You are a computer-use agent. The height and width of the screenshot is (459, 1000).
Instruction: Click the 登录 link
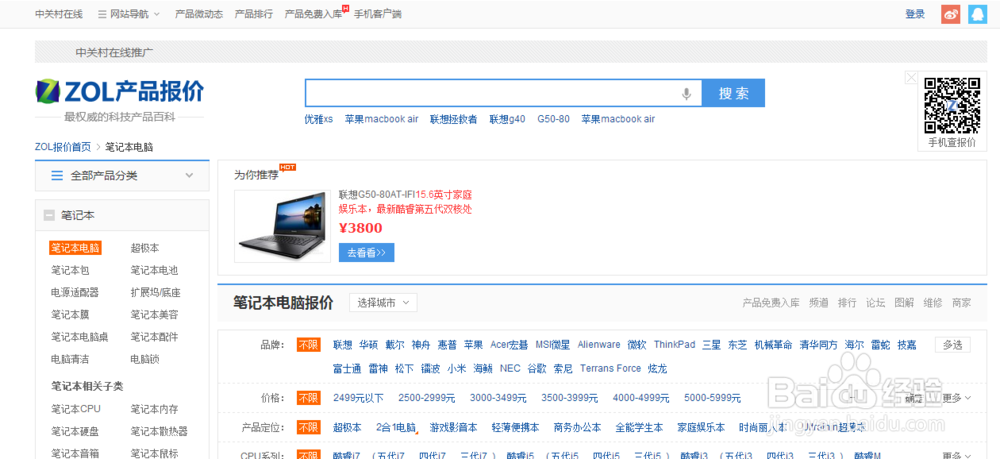click(915, 14)
